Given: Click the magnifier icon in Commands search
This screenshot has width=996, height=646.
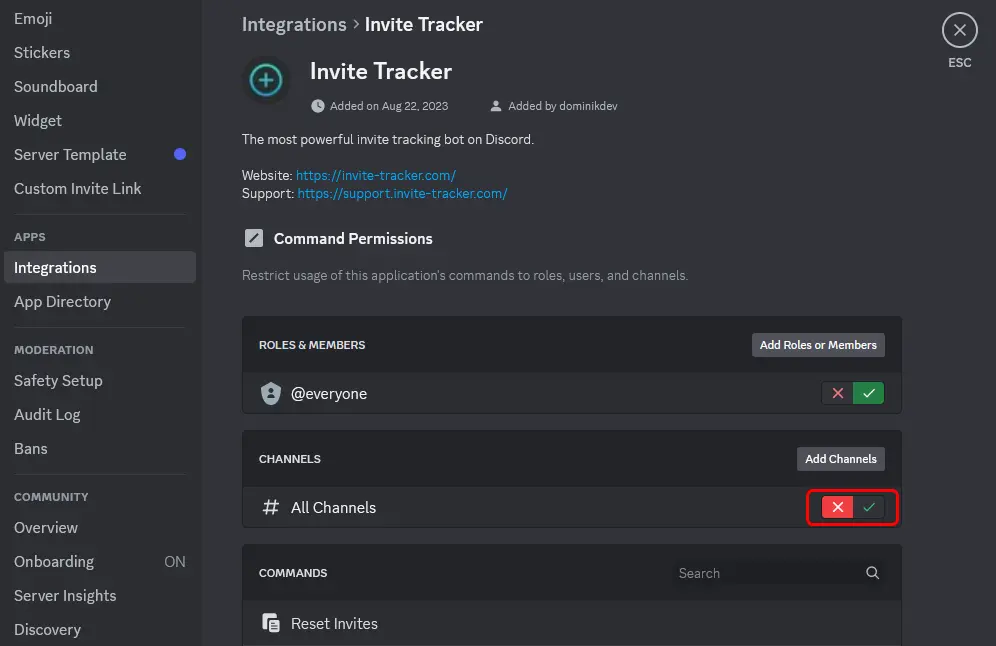Looking at the screenshot, I should (x=872, y=573).
